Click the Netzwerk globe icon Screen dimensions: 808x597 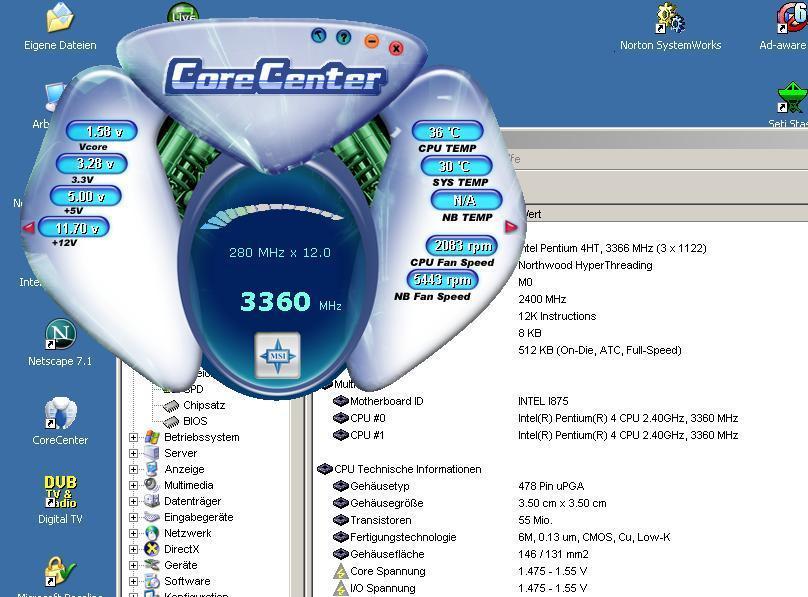pos(152,533)
